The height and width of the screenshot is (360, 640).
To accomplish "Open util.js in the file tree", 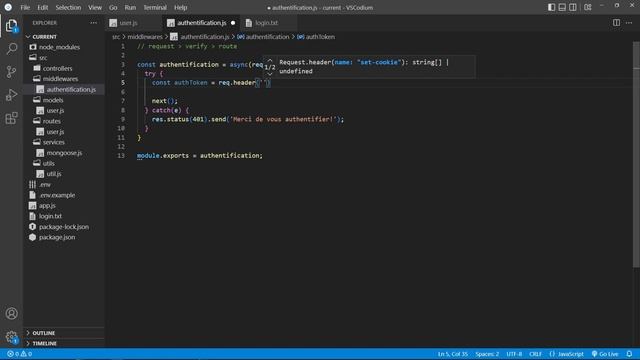I will [x=53, y=174].
